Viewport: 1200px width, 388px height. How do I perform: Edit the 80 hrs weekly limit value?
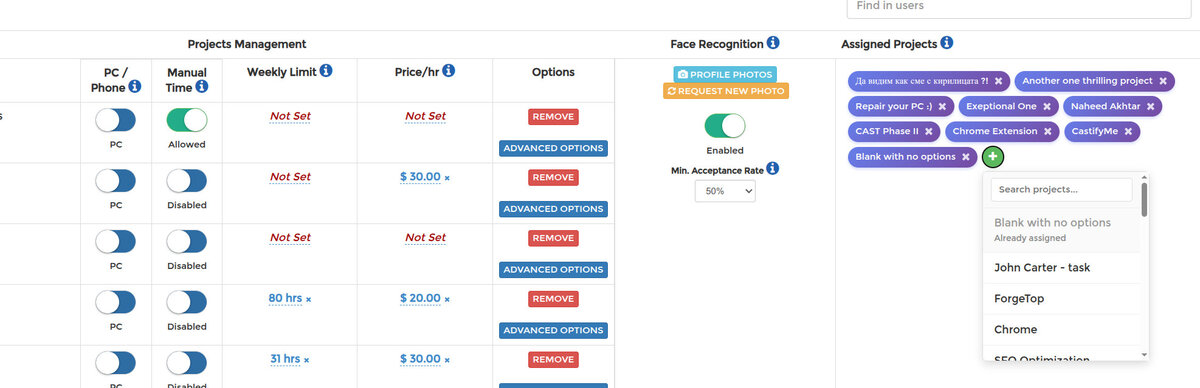(285, 298)
